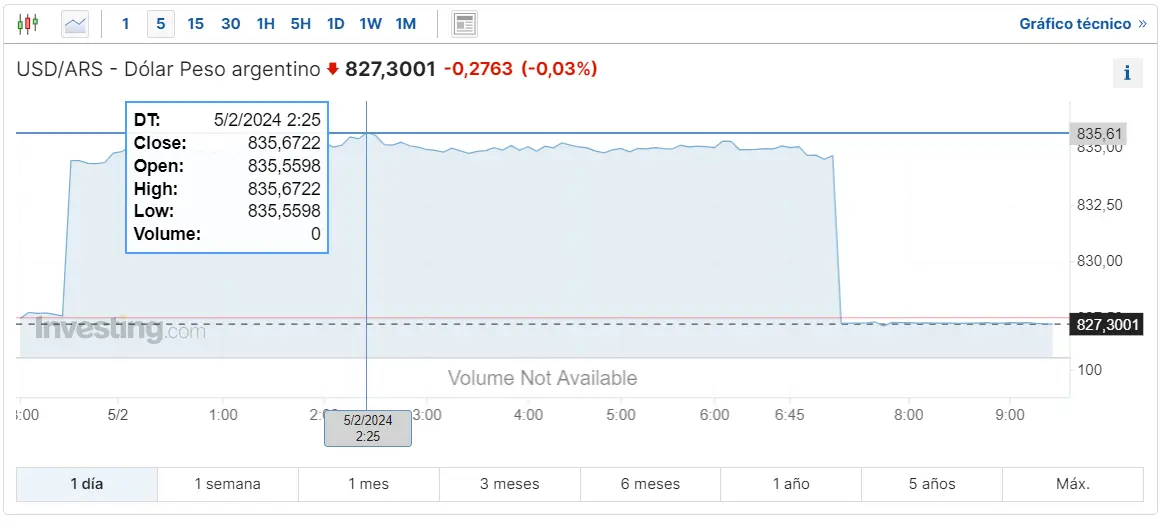Select the 5 minute interval
1163x523 pixels.
click(161, 24)
